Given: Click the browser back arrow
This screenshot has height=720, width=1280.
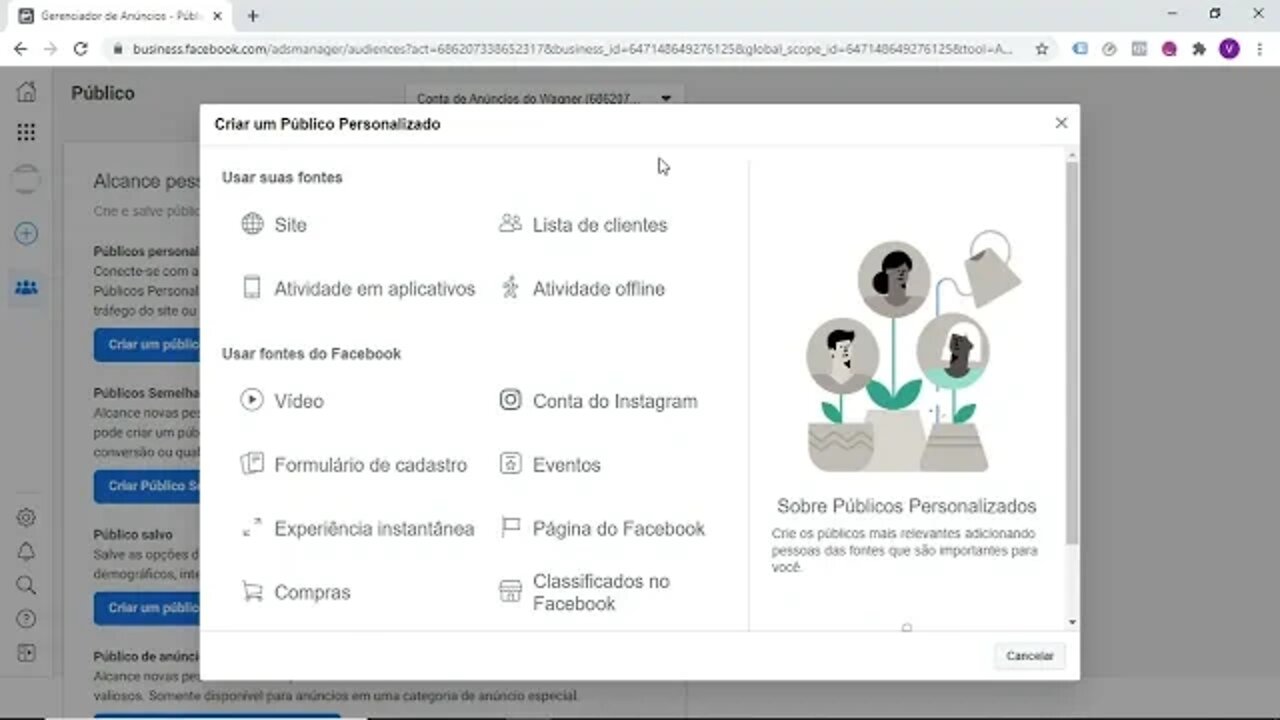Looking at the screenshot, I should tap(20, 48).
